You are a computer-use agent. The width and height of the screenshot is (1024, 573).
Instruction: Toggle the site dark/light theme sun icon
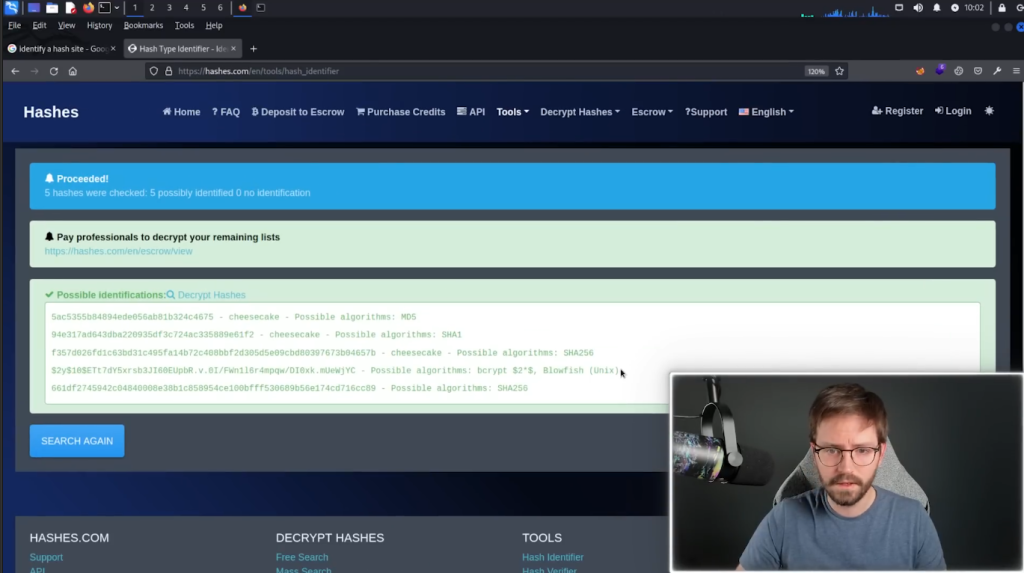(989, 111)
